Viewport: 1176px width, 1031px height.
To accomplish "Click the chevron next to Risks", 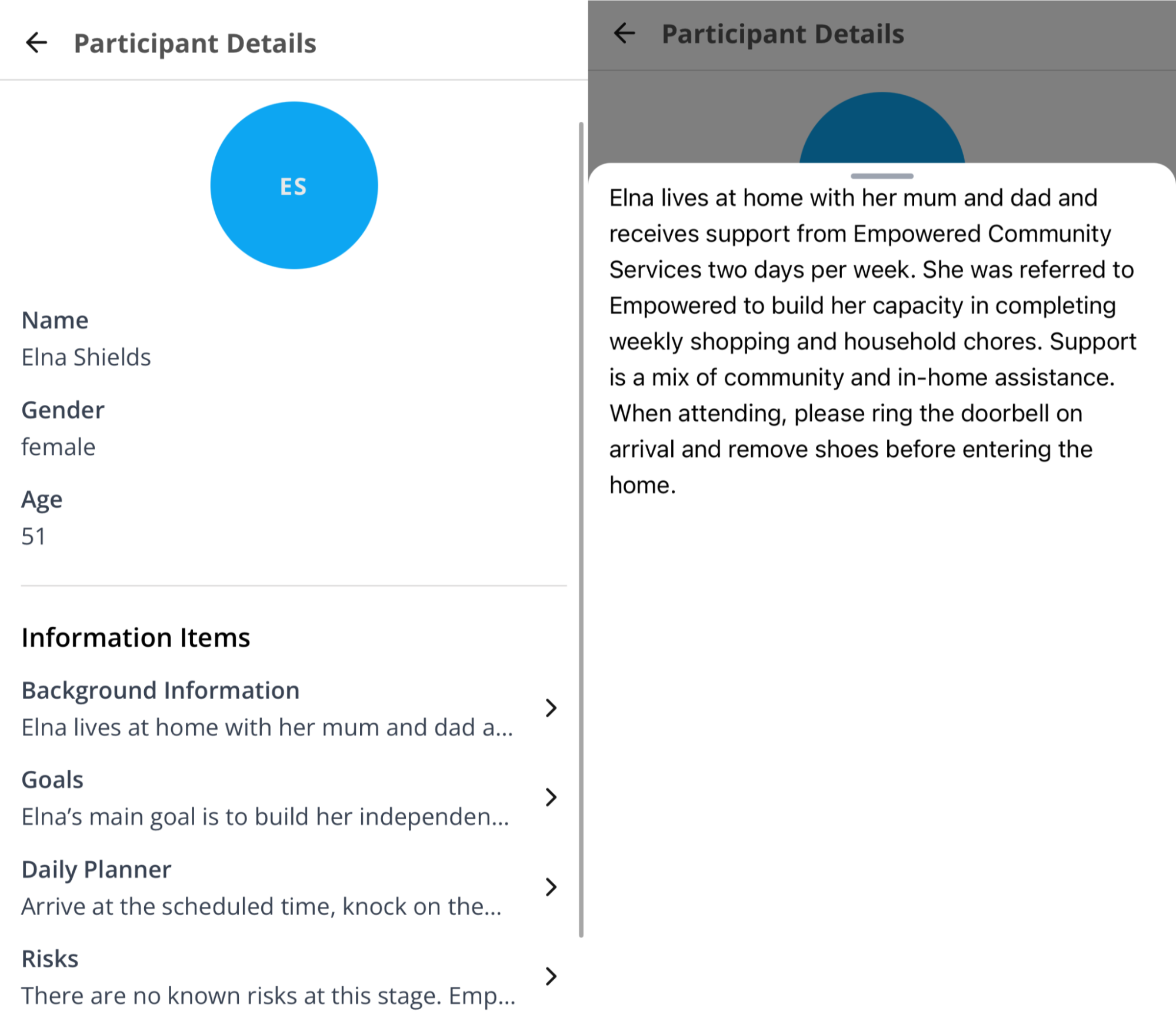I will pos(551,976).
